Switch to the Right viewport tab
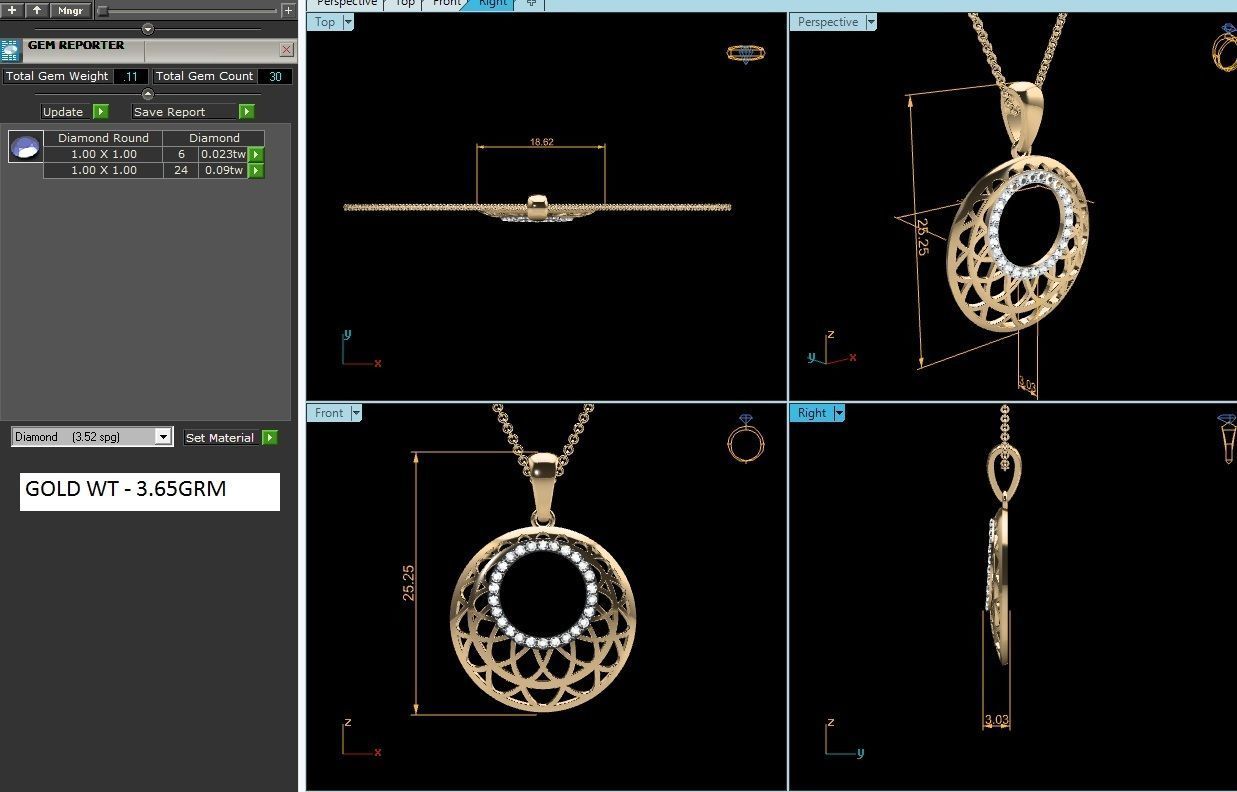This screenshot has height=792, width=1237. click(493, 3)
